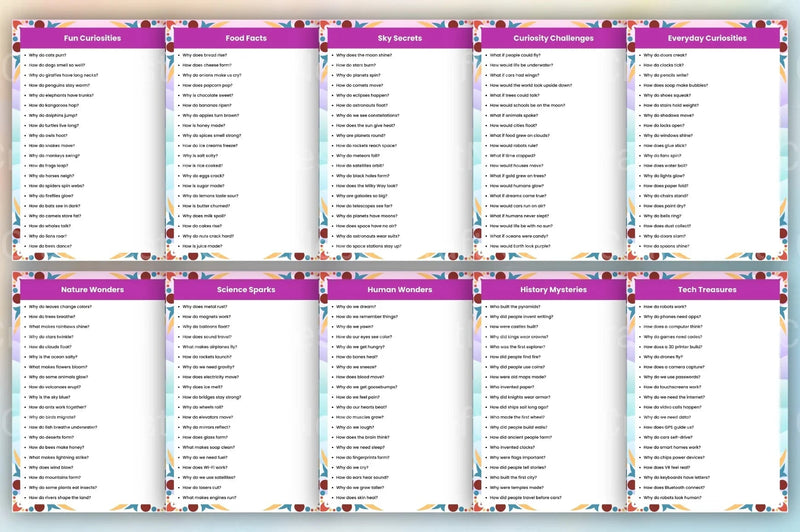
Task: Click the Curiosity Challenges header banner
Action: click(x=553, y=38)
